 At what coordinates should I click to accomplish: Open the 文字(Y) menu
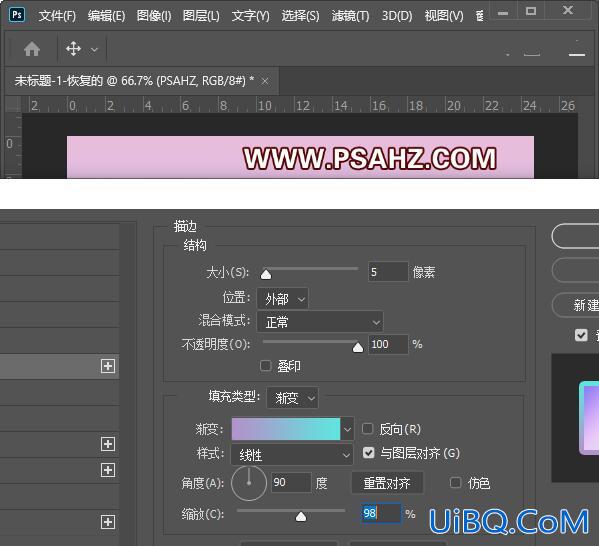point(250,16)
